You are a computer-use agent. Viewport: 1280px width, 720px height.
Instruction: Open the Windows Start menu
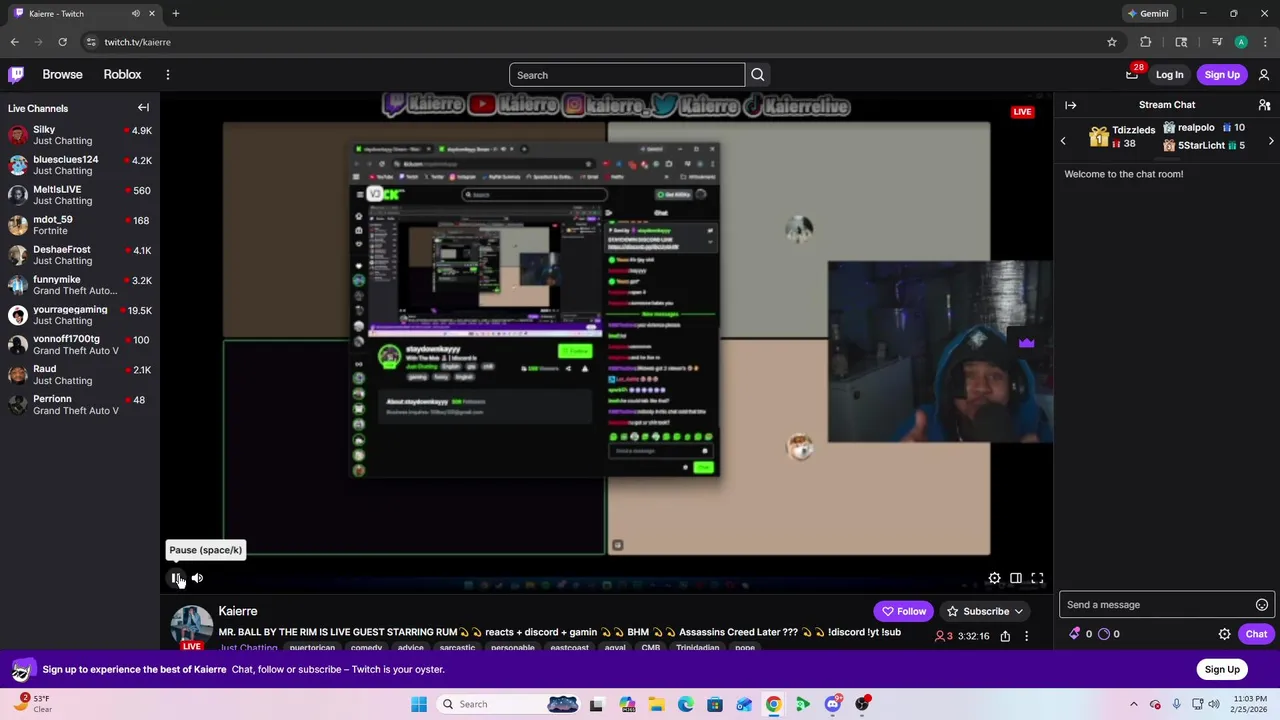[418, 704]
